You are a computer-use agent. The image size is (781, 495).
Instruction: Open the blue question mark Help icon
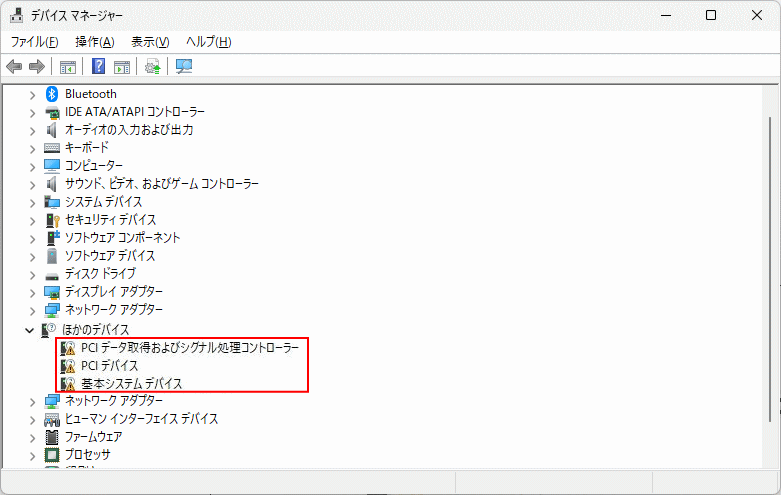(x=99, y=66)
